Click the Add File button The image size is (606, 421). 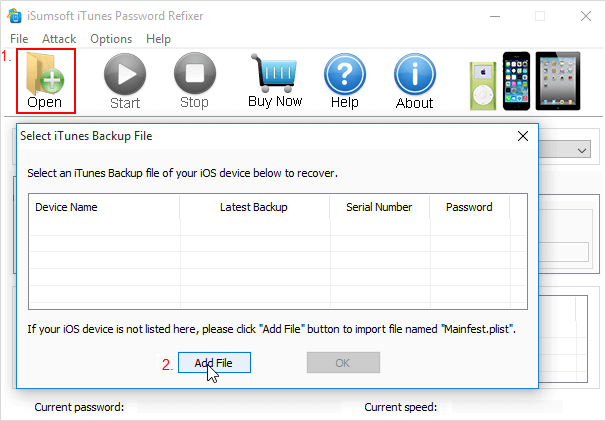[x=214, y=363]
